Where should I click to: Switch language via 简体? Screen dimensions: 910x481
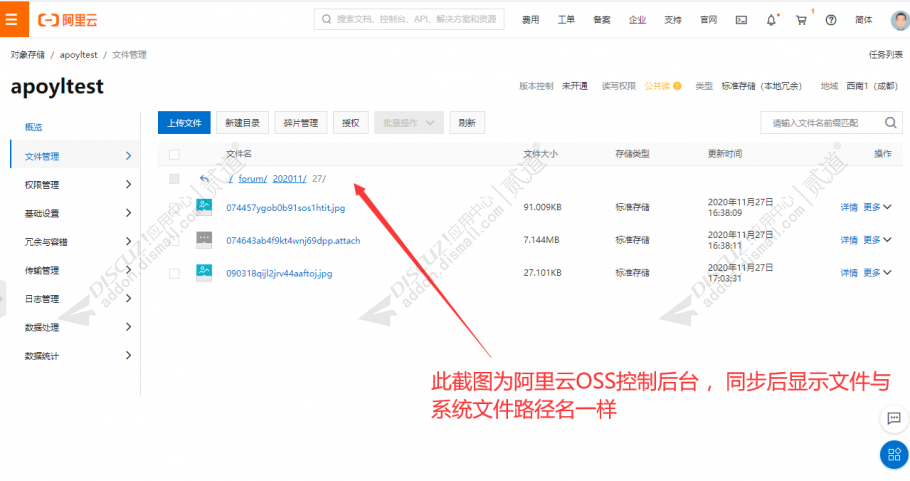click(x=864, y=20)
